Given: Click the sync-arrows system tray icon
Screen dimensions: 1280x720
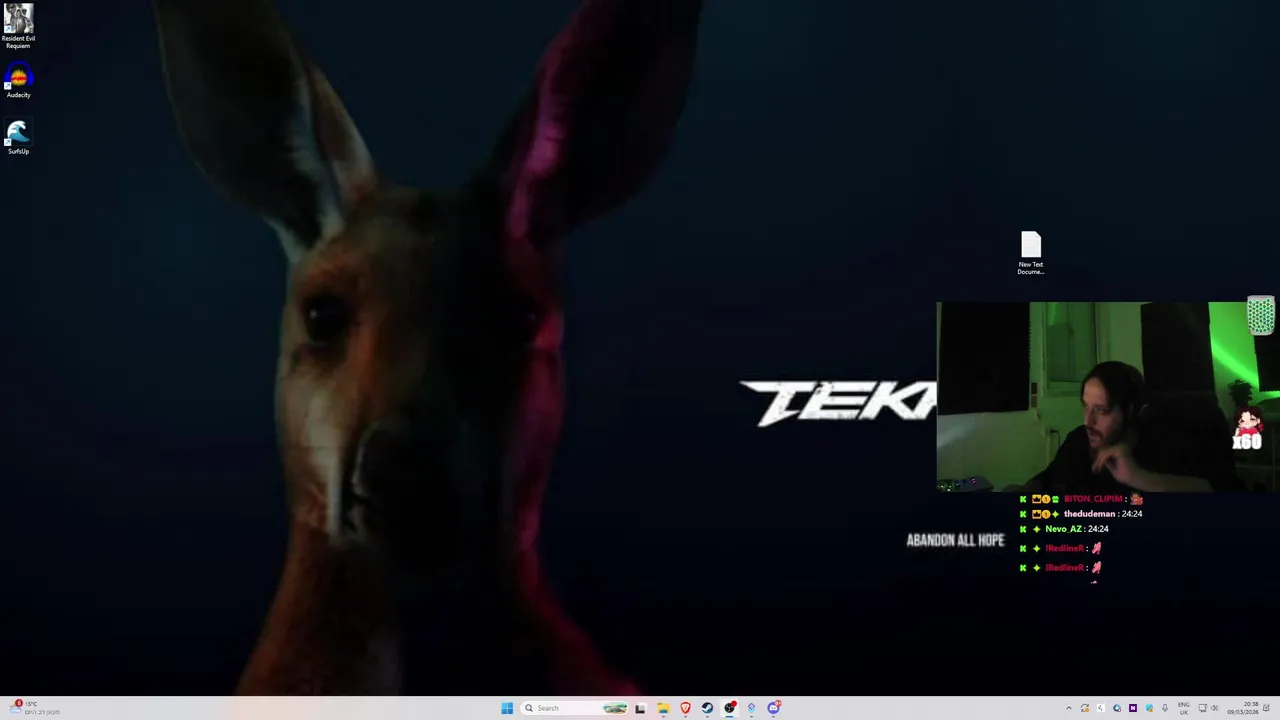Looking at the screenshot, I should pyautogui.click(x=1085, y=708).
